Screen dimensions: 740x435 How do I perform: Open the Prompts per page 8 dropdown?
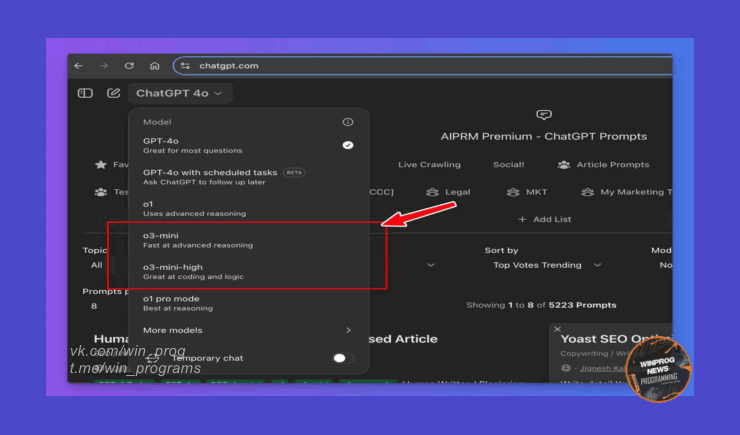94,306
